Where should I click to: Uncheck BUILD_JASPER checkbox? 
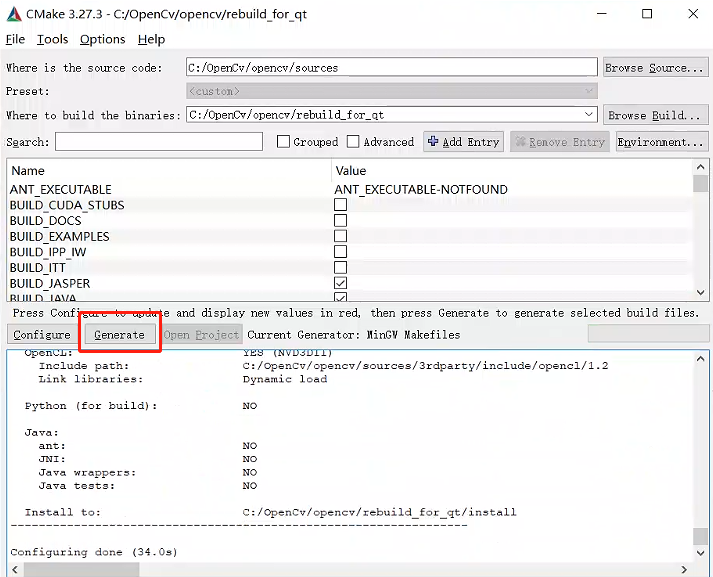pyautogui.click(x=340, y=283)
